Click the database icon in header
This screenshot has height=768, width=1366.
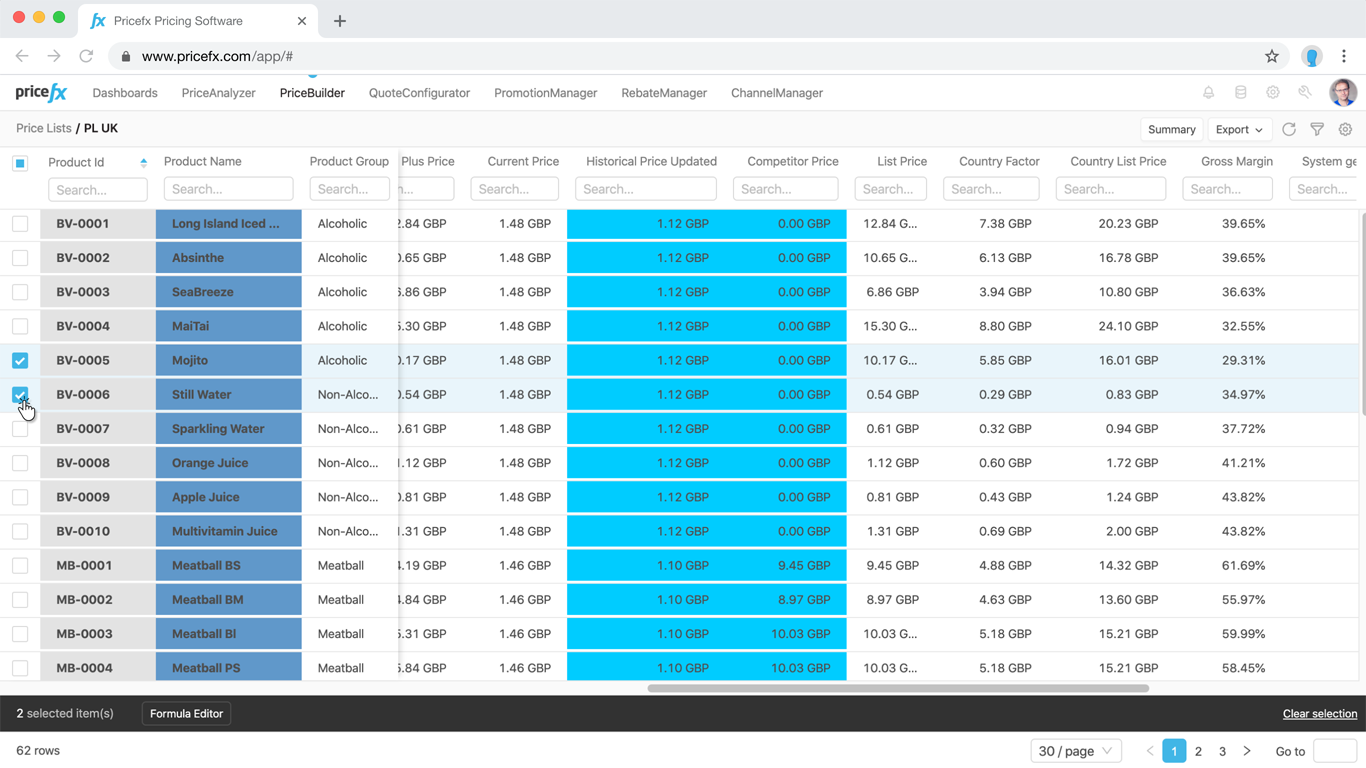1240,93
